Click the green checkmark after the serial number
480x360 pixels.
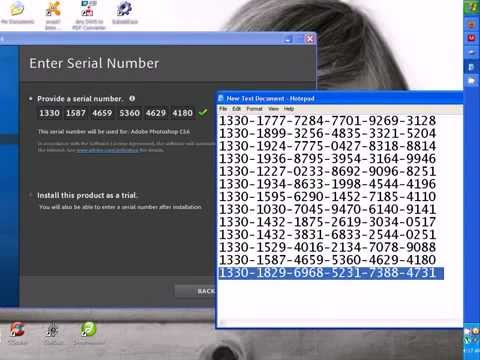tap(203, 113)
